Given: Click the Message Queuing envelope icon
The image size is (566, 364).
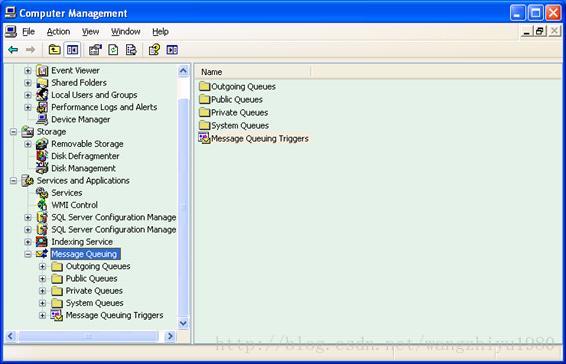Looking at the screenshot, I should [x=42, y=254].
